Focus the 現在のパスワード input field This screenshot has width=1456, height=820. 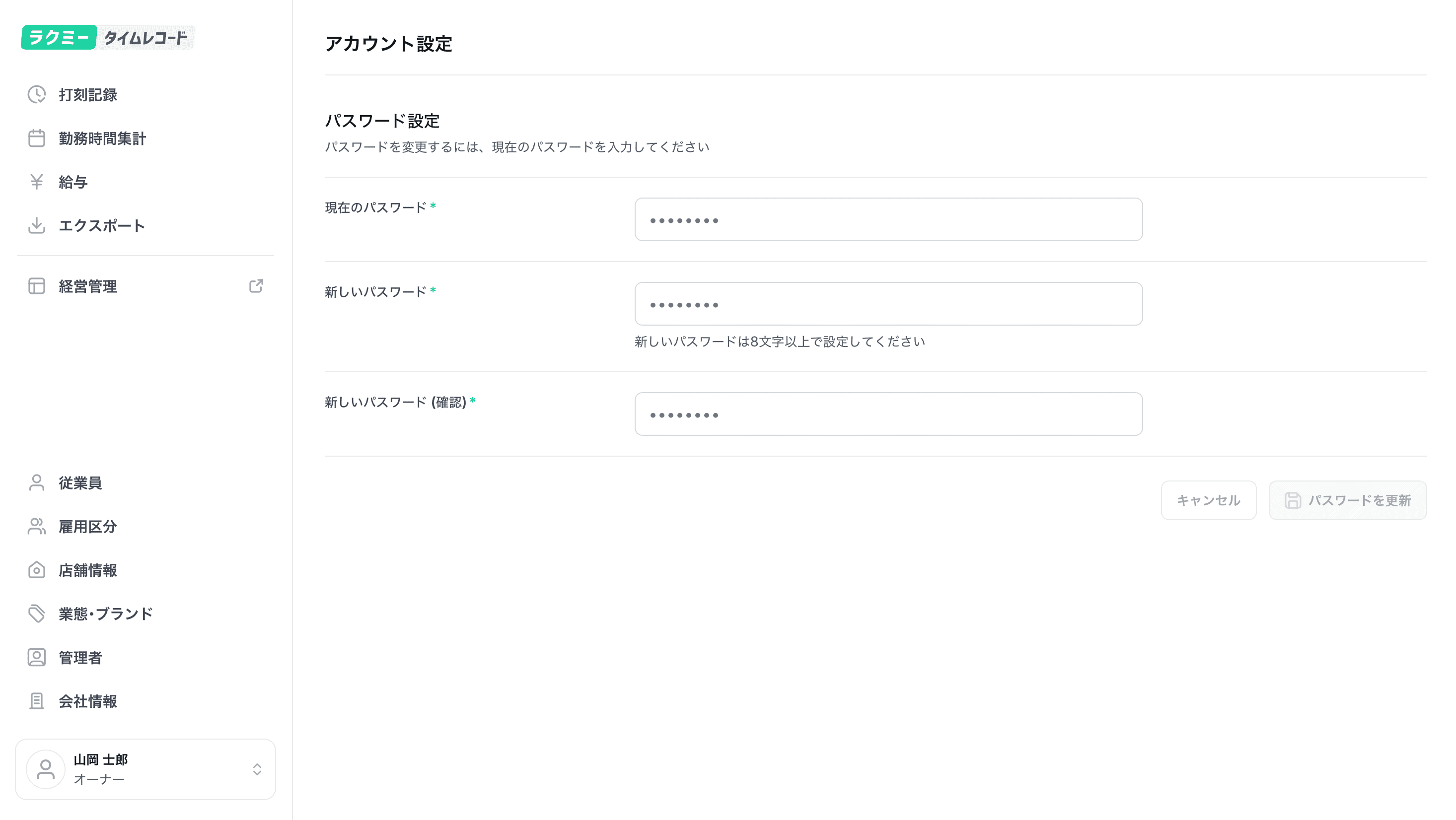pos(888,219)
